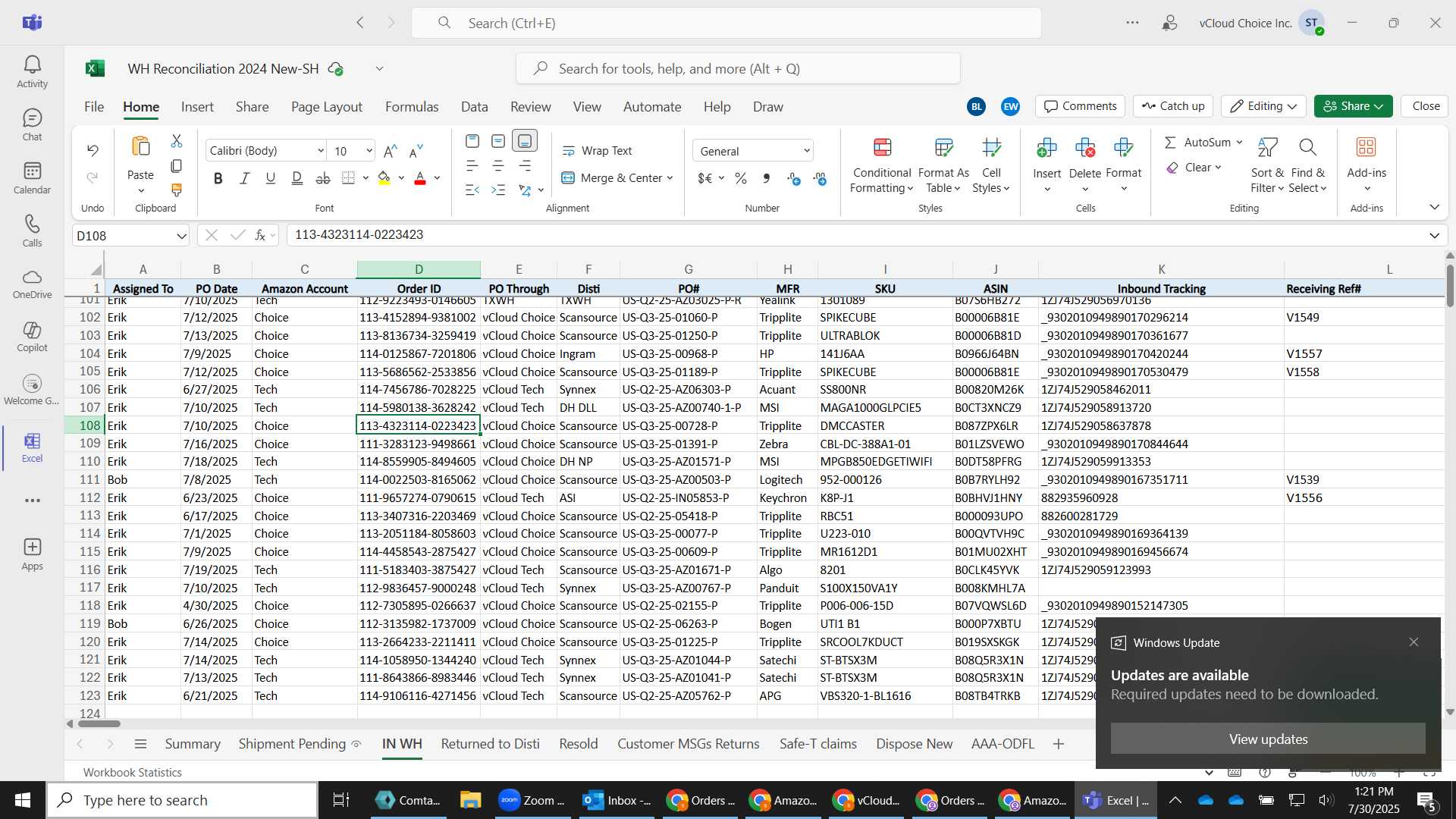This screenshot has width=1456, height=819.
Task: Toggle underline formatting
Action: point(270,178)
